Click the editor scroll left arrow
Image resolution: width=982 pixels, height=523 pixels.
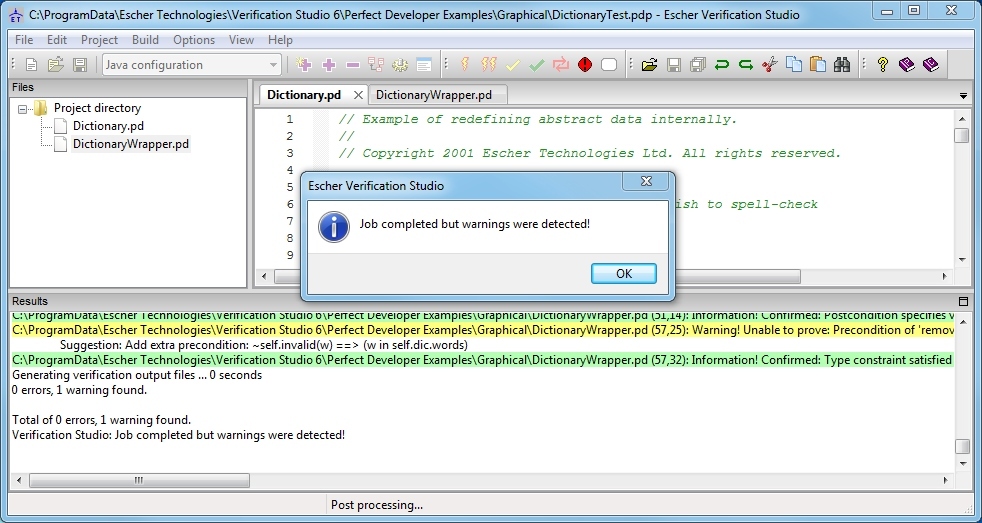point(264,276)
